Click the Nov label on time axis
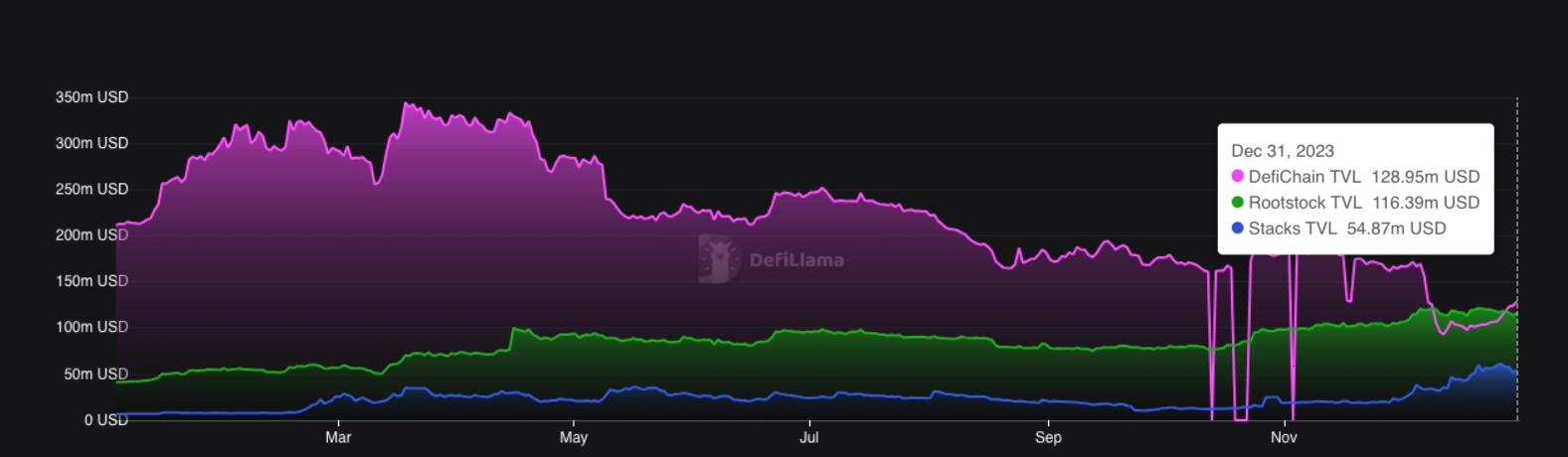This screenshot has width=1568, height=457. coord(1284,437)
